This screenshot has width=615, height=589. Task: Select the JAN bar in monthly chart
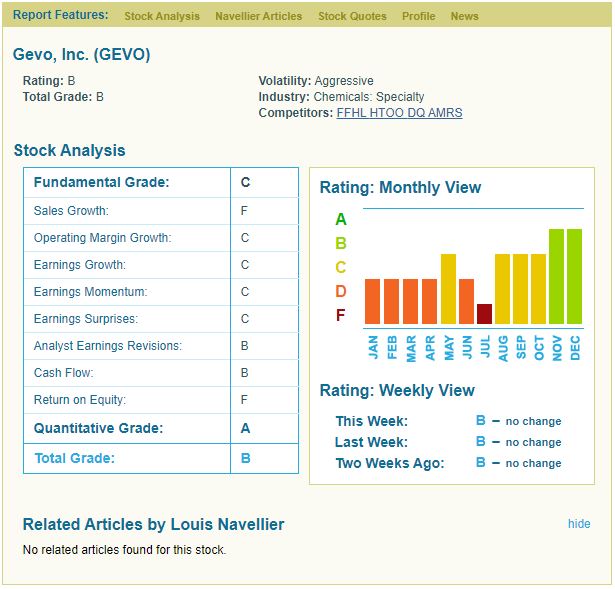(372, 302)
